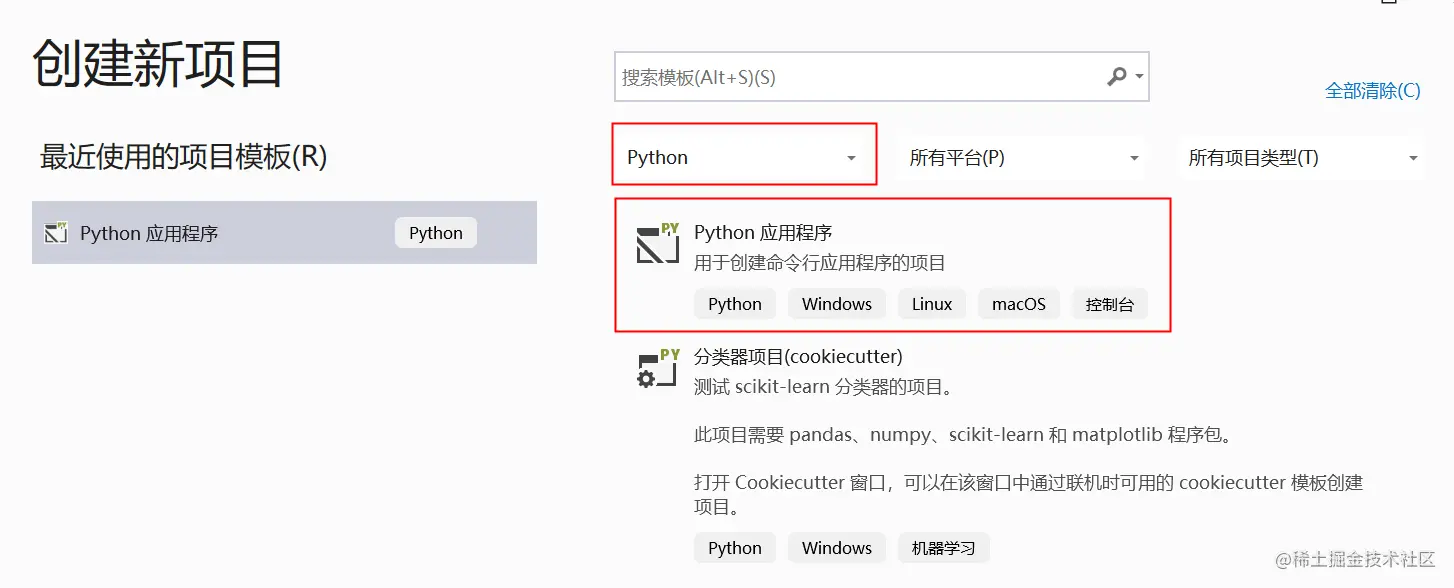The height and width of the screenshot is (588, 1454).
Task: Select the Python 应用程序 template title in results
Action: pyautogui.click(x=763, y=232)
